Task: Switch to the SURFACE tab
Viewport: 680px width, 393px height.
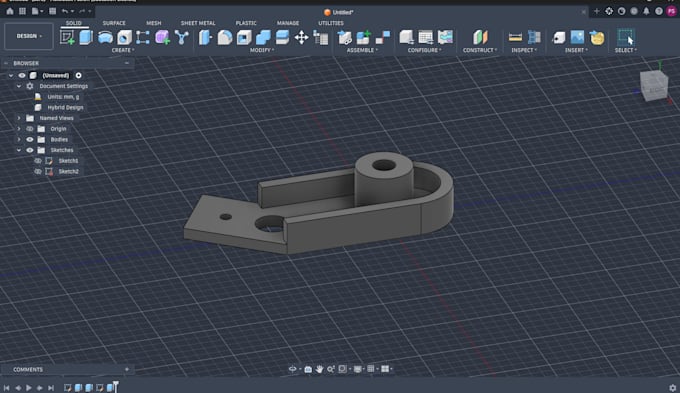Action: point(114,23)
